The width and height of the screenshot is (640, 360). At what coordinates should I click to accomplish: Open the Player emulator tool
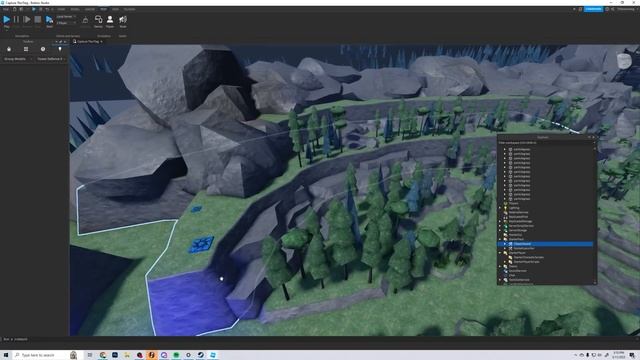(110, 21)
